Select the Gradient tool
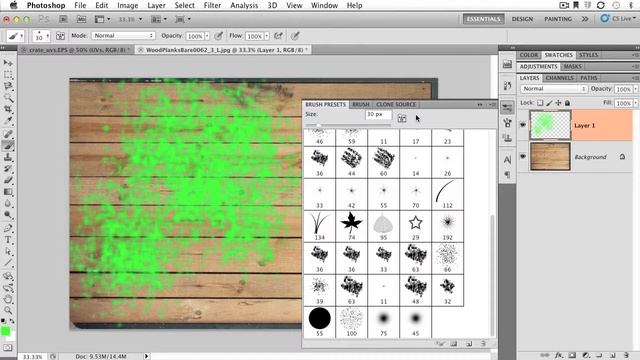Image resolution: width=640 pixels, height=360 pixels. point(8,192)
